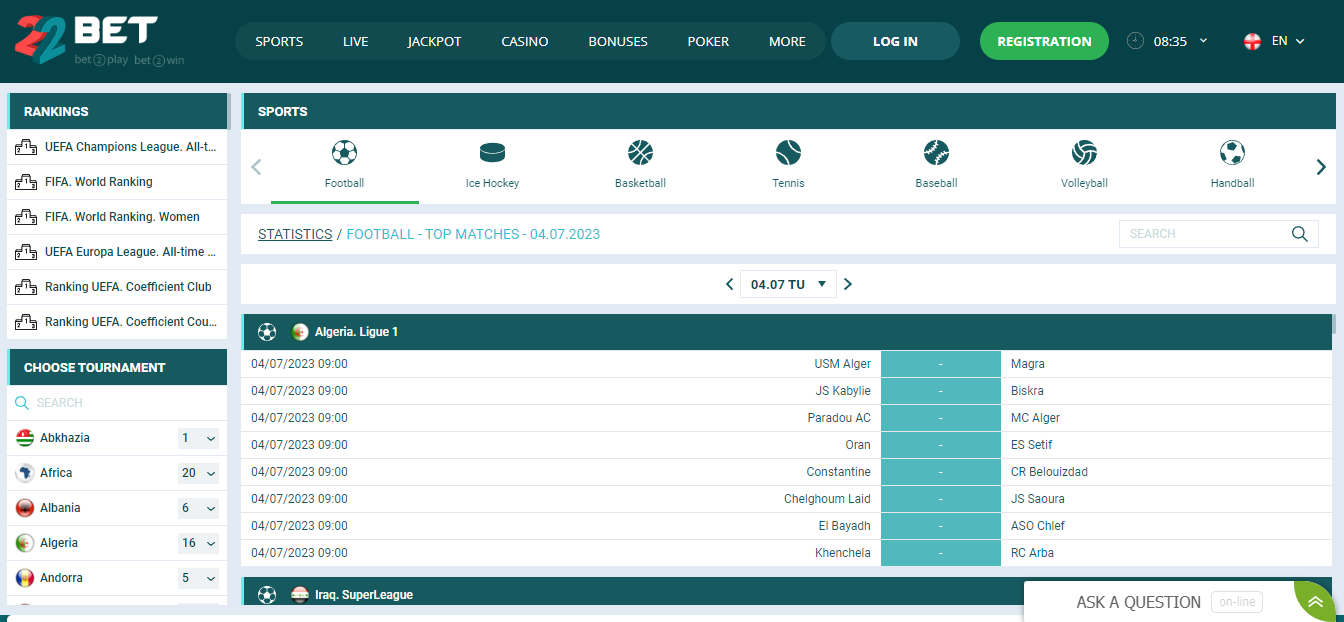Click the Handball sport icon
The width and height of the screenshot is (1344, 622).
(1232, 153)
